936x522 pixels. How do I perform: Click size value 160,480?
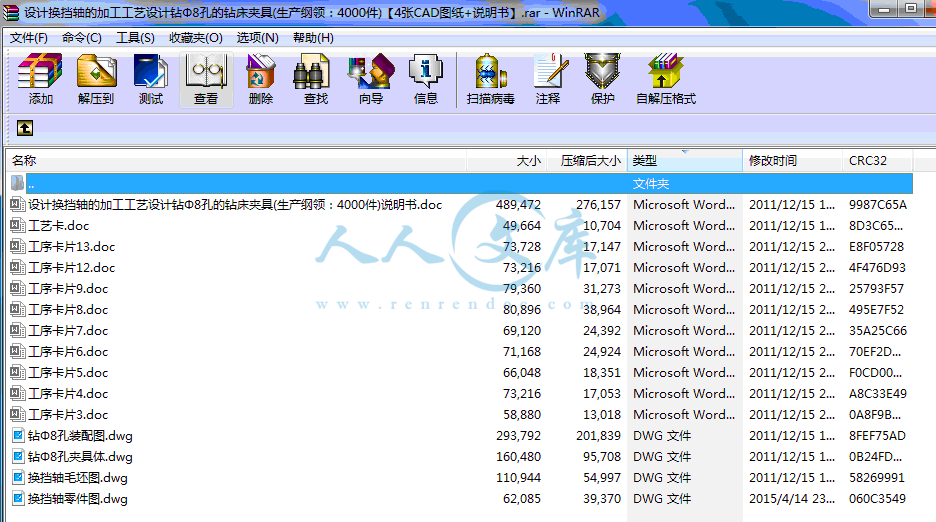518,456
